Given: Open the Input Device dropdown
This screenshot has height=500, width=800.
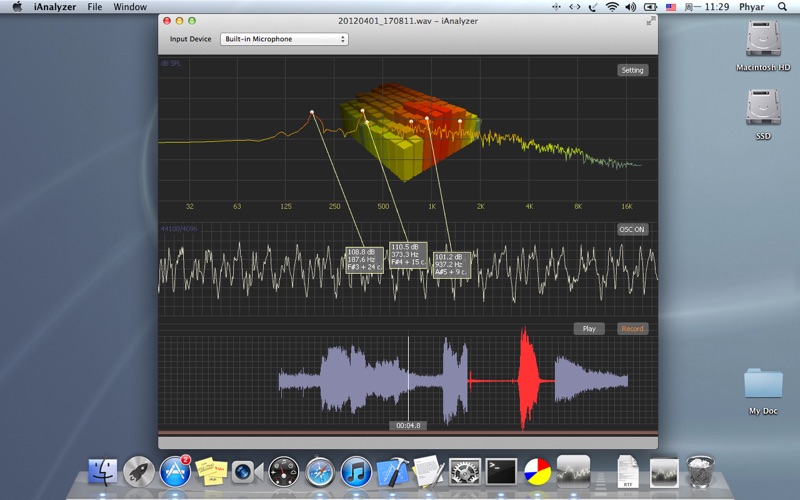Looking at the screenshot, I should click(283, 40).
